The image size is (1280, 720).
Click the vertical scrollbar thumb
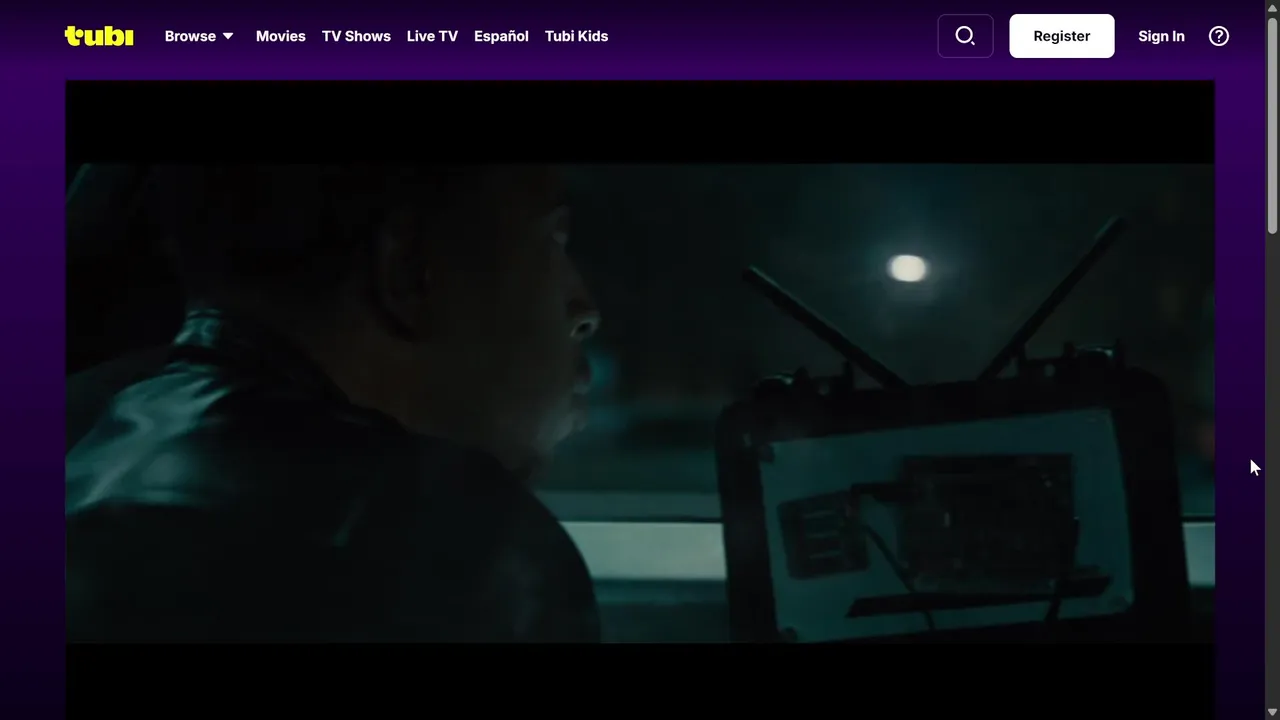[x=1272, y=125]
